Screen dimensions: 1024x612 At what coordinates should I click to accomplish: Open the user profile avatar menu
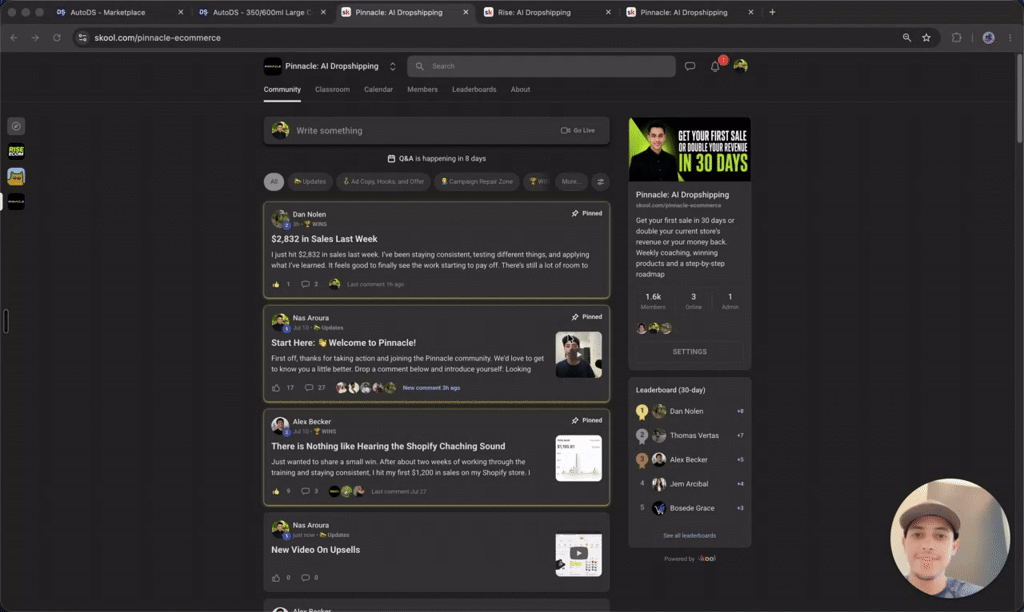point(741,66)
